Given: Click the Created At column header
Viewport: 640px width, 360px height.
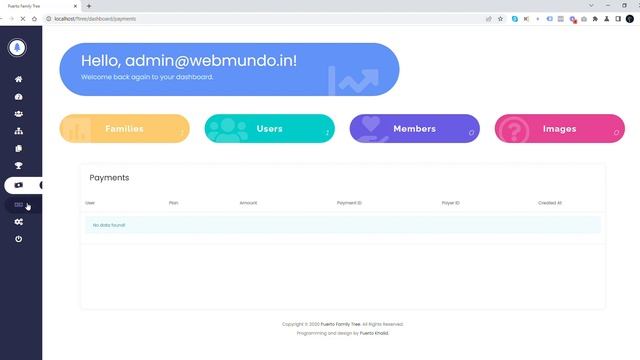Looking at the screenshot, I should click(550, 203).
